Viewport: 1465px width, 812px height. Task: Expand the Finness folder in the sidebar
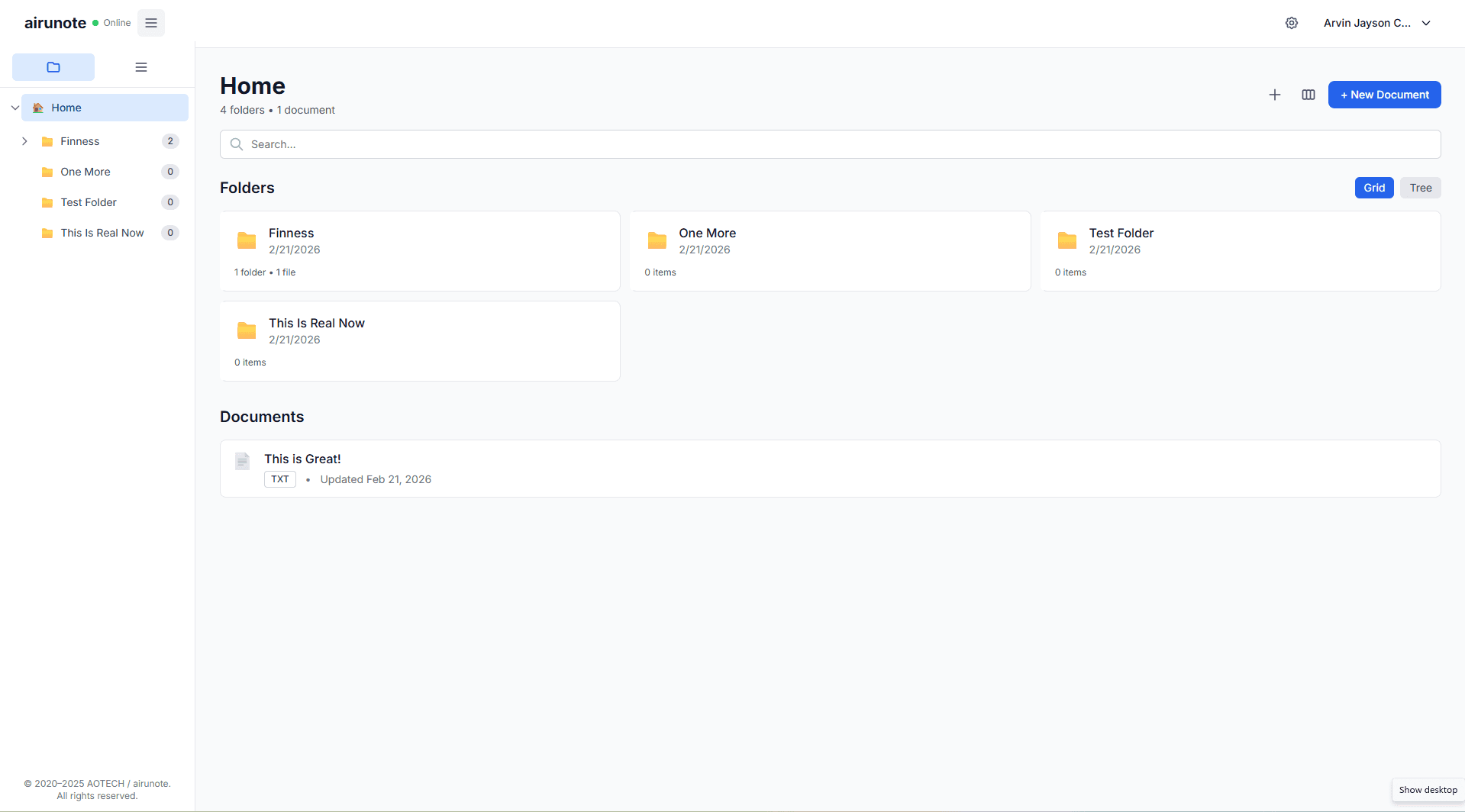pyautogui.click(x=24, y=141)
